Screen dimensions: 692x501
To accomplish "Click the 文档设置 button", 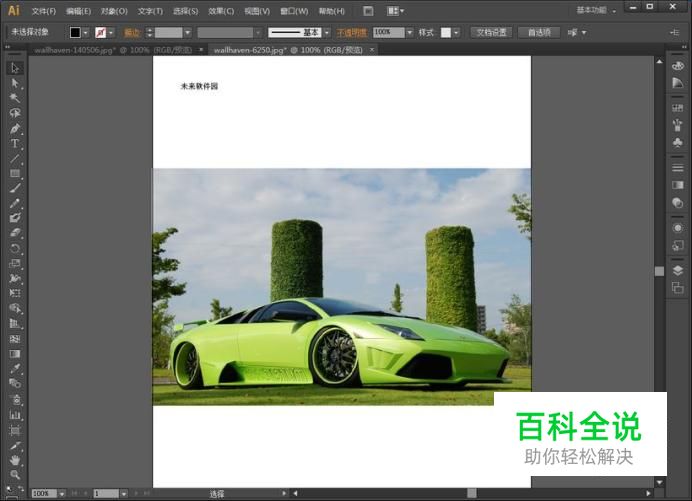I will (490, 32).
